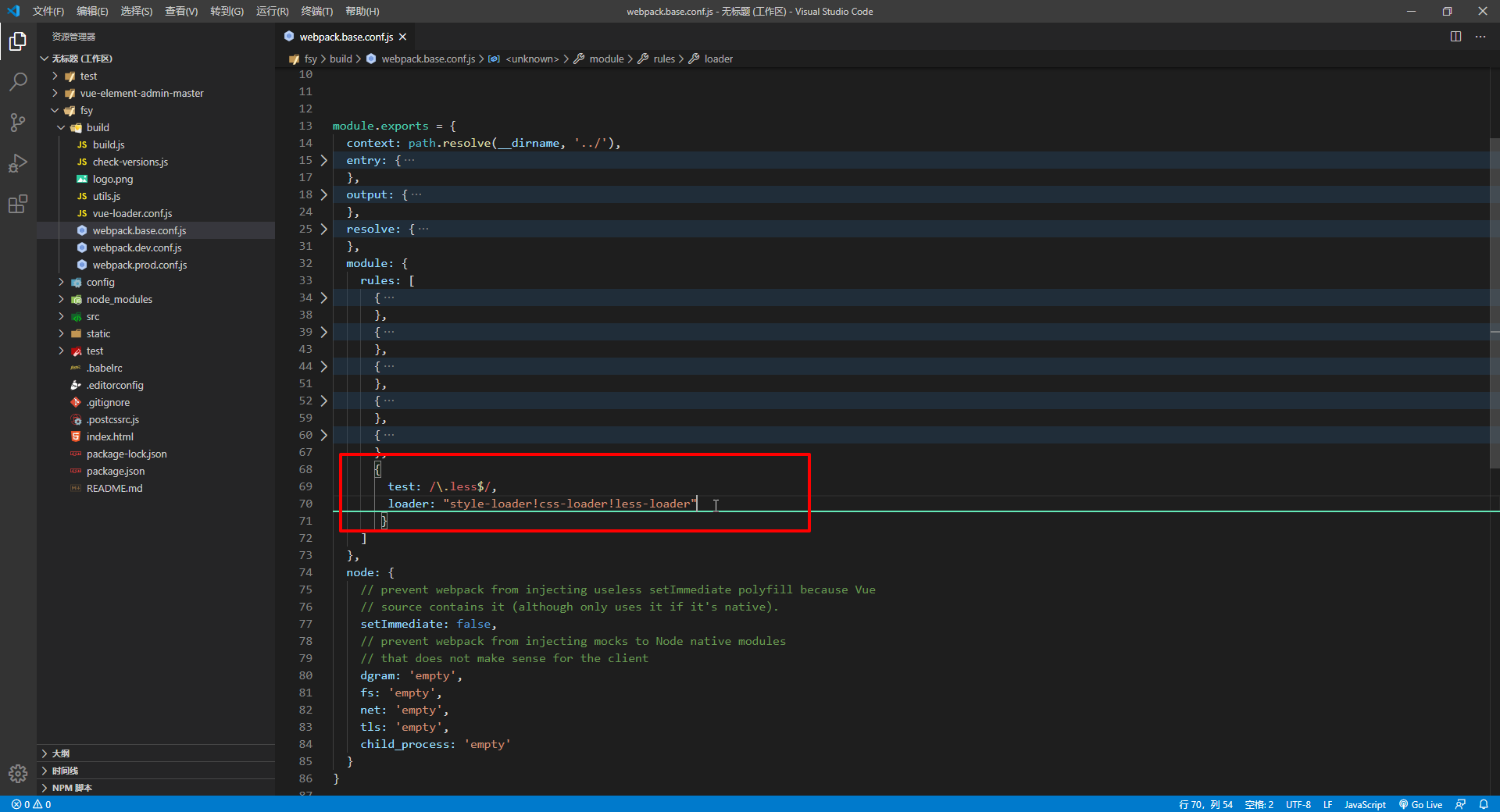Unfold the rule block at line 34
The image size is (1500, 812).
[324, 297]
